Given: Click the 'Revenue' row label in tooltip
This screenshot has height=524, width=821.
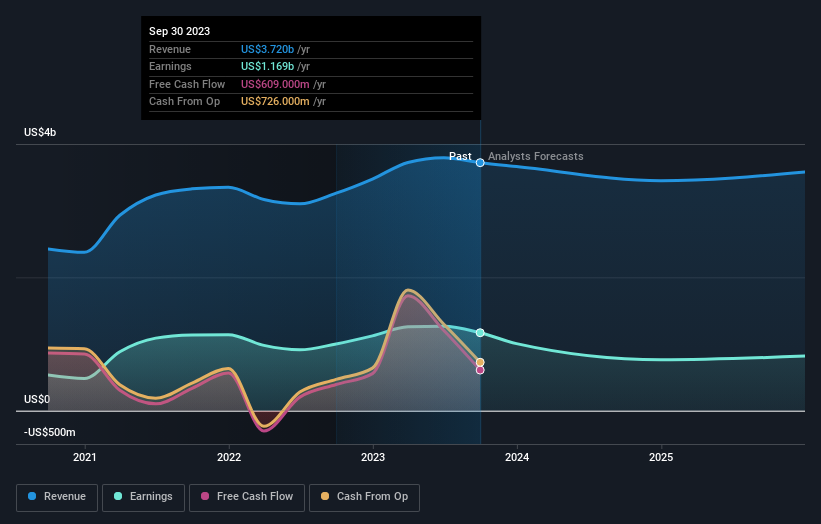Looking at the screenshot, I should 170,49.
